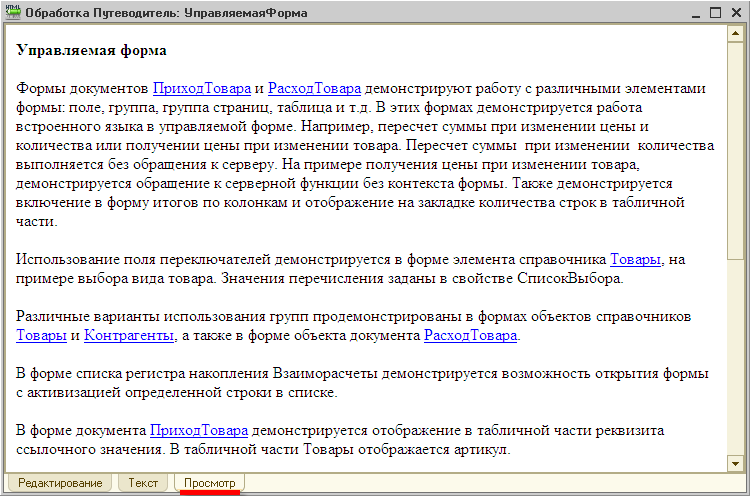Click the heading 'Управляемая форма'
750x496 pixels.
[91, 50]
